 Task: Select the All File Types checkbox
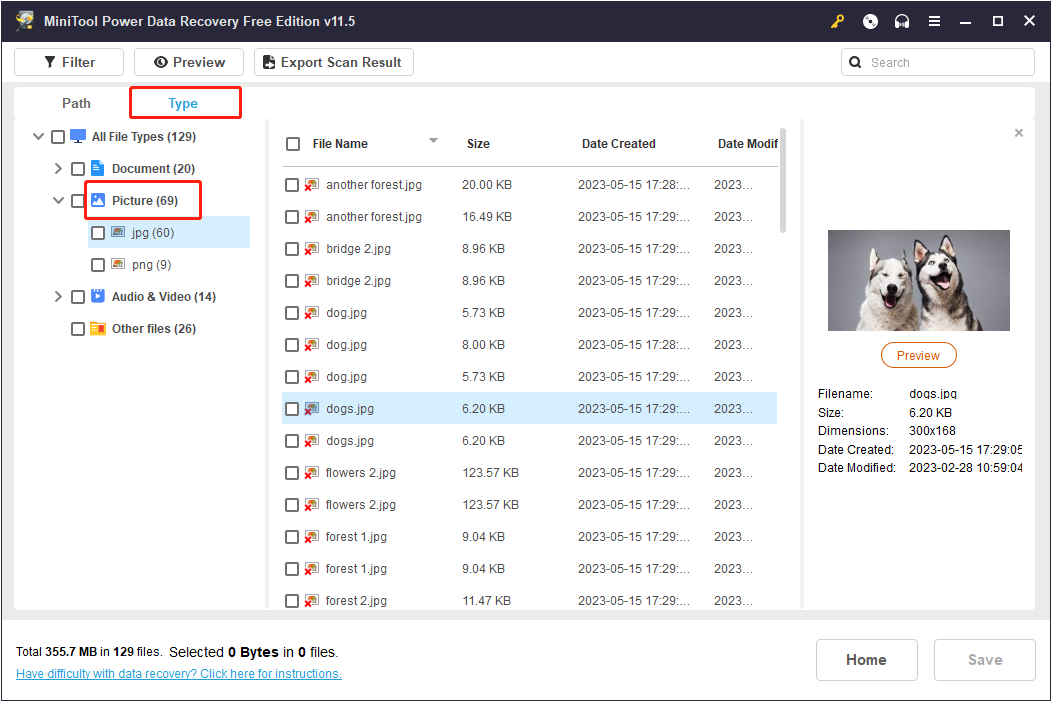[x=57, y=136]
